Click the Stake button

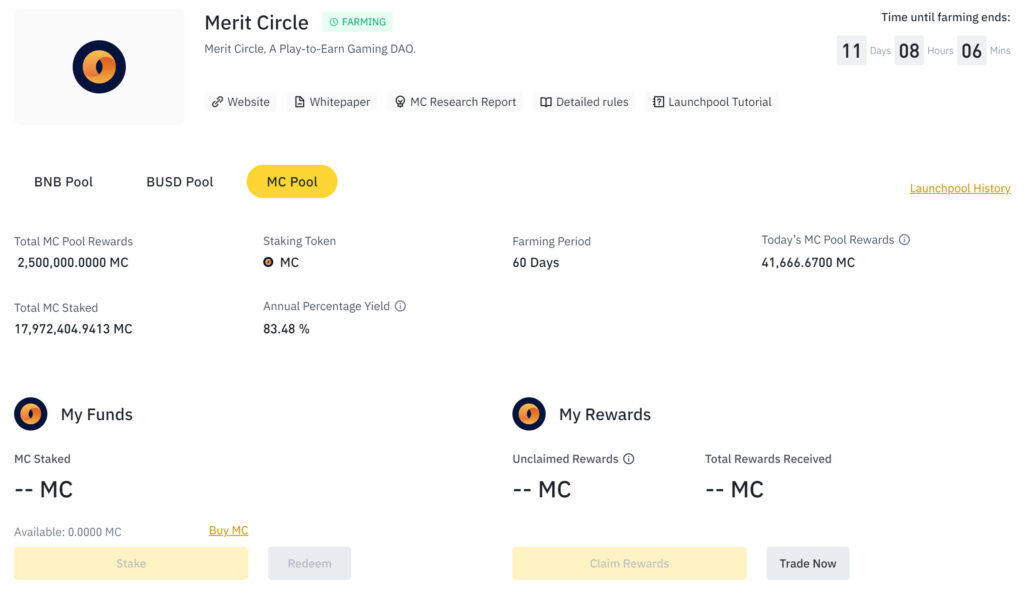131,563
